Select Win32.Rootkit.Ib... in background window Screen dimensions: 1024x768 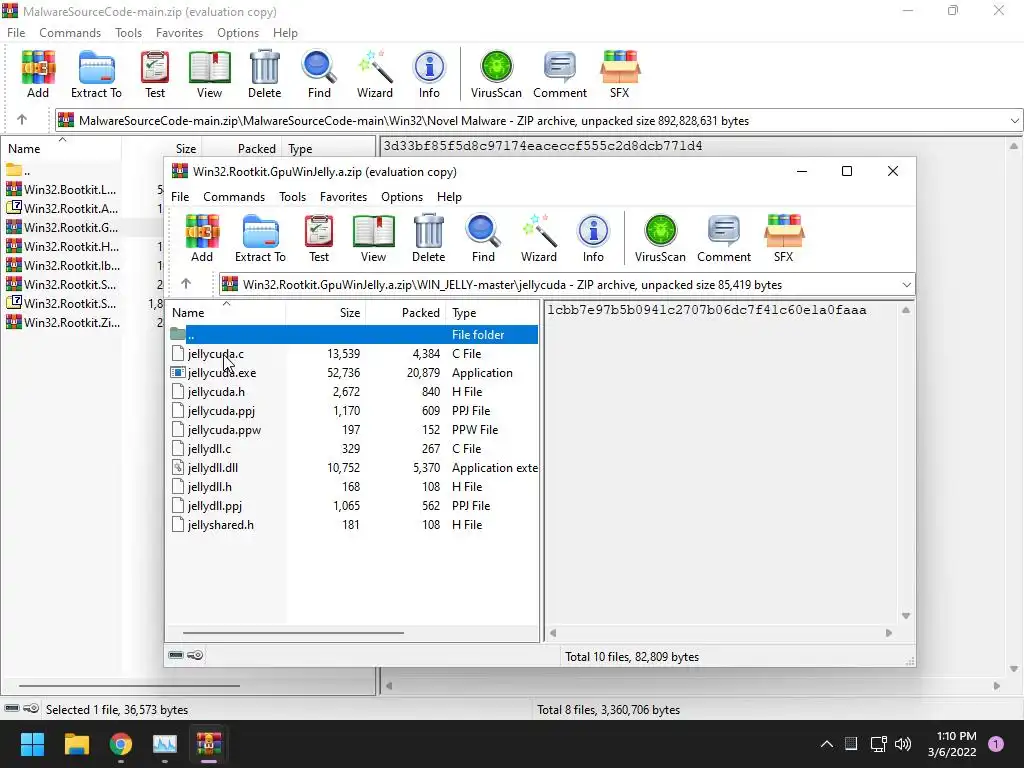coord(72,265)
